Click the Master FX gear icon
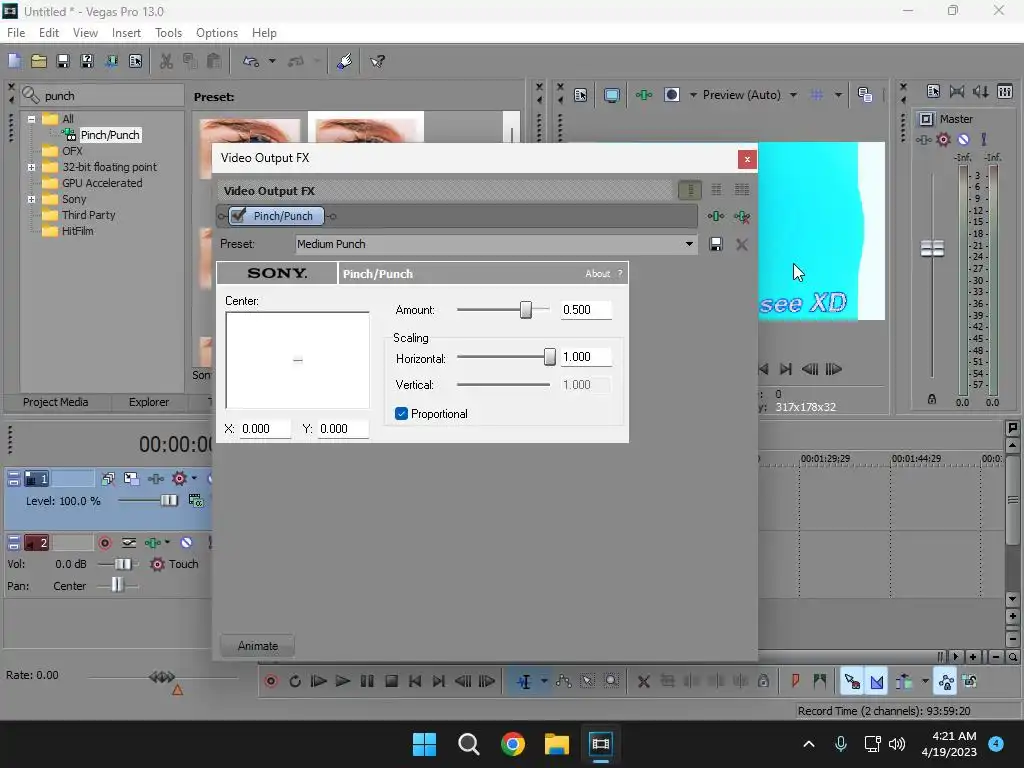Viewport: 1024px width, 768px height. point(943,140)
